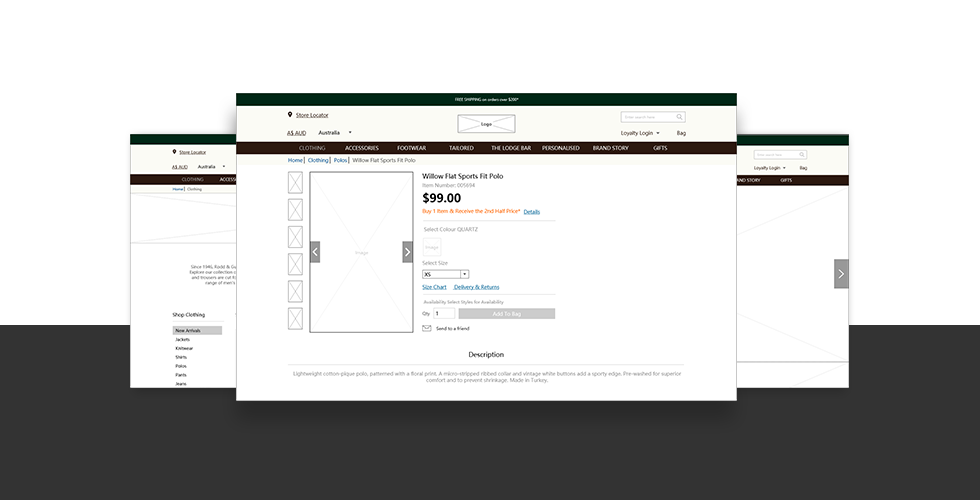Click the envelope icon next to Send to a friend

pyautogui.click(x=427, y=328)
